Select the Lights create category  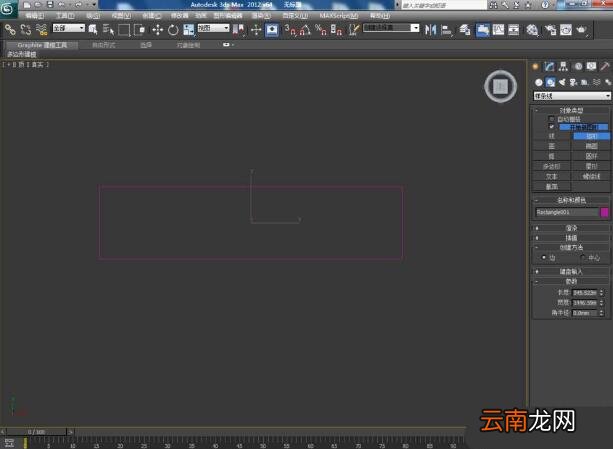pos(562,82)
